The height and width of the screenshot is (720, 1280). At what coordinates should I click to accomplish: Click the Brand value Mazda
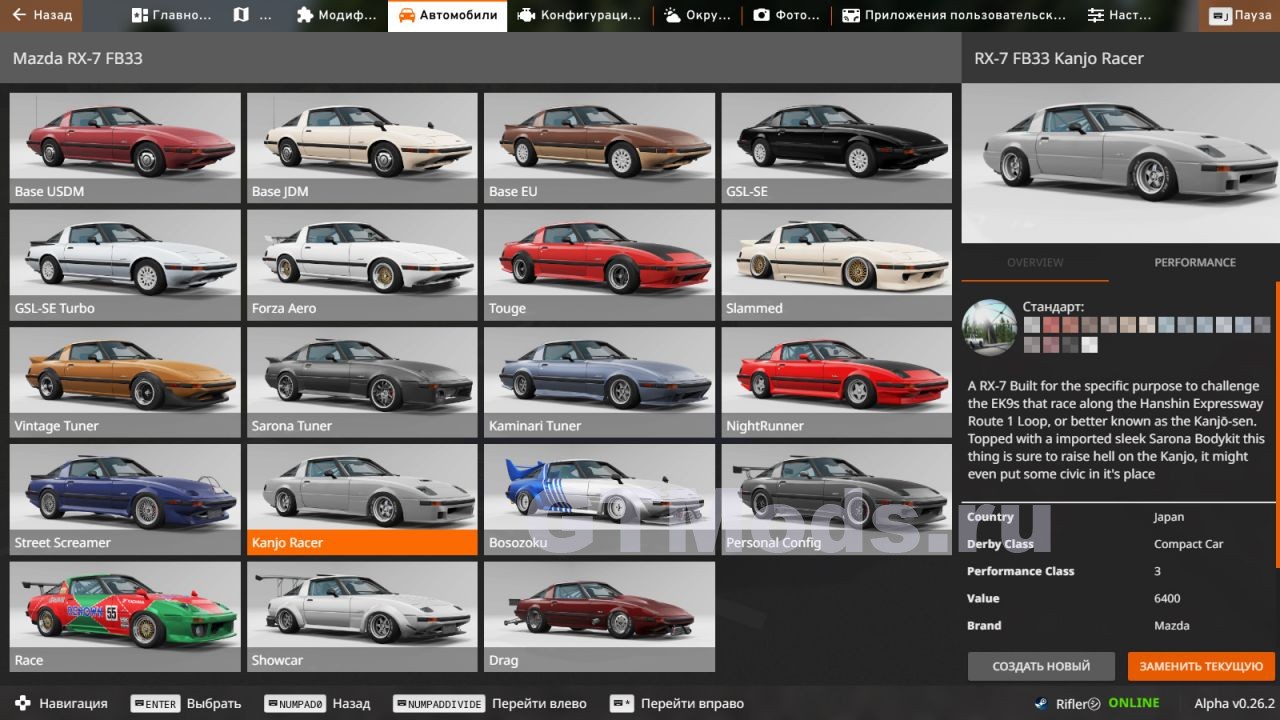1171,625
